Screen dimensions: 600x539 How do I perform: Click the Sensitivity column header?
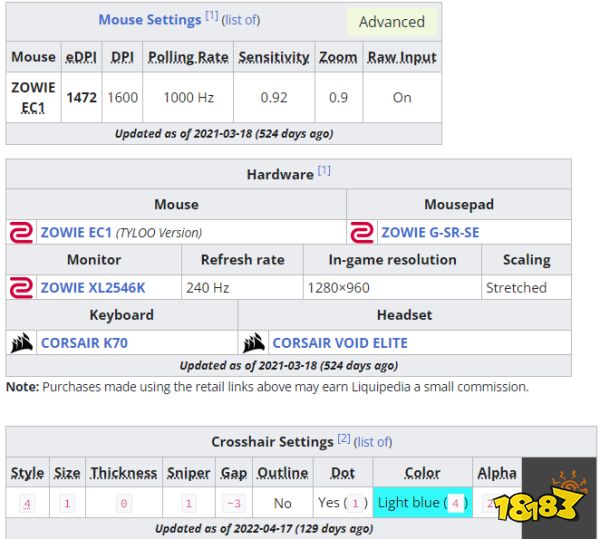point(274,57)
